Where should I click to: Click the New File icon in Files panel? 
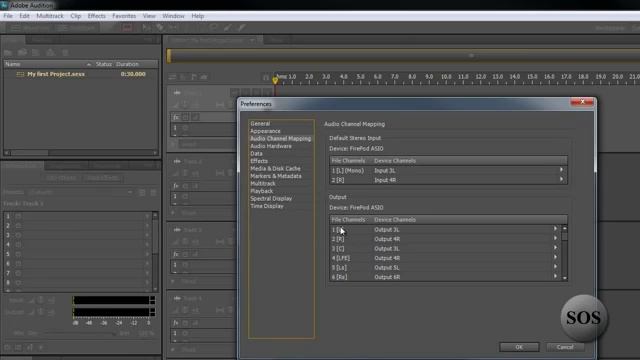(x=36, y=52)
